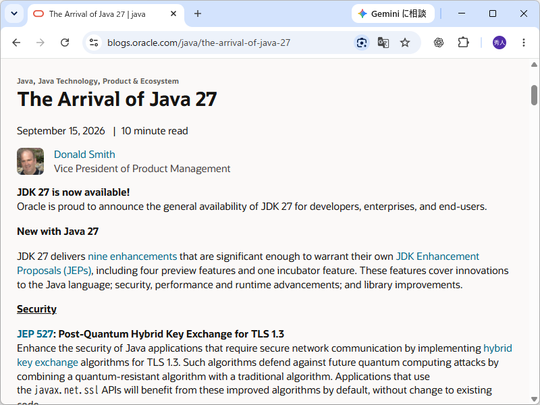Viewport: 540px width, 405px height.
Task: Expand the tab search dropdown
Action: (x=14, y=14)
